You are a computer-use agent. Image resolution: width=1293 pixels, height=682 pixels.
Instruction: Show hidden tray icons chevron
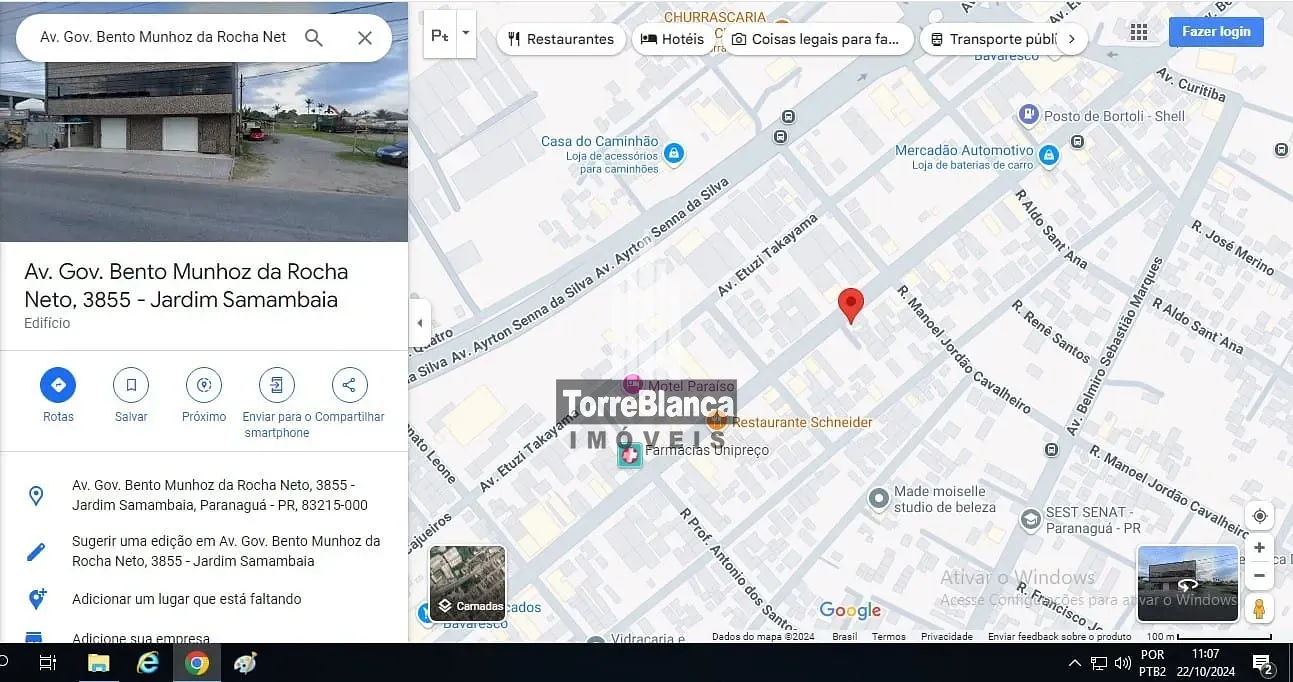(1075, 663)
